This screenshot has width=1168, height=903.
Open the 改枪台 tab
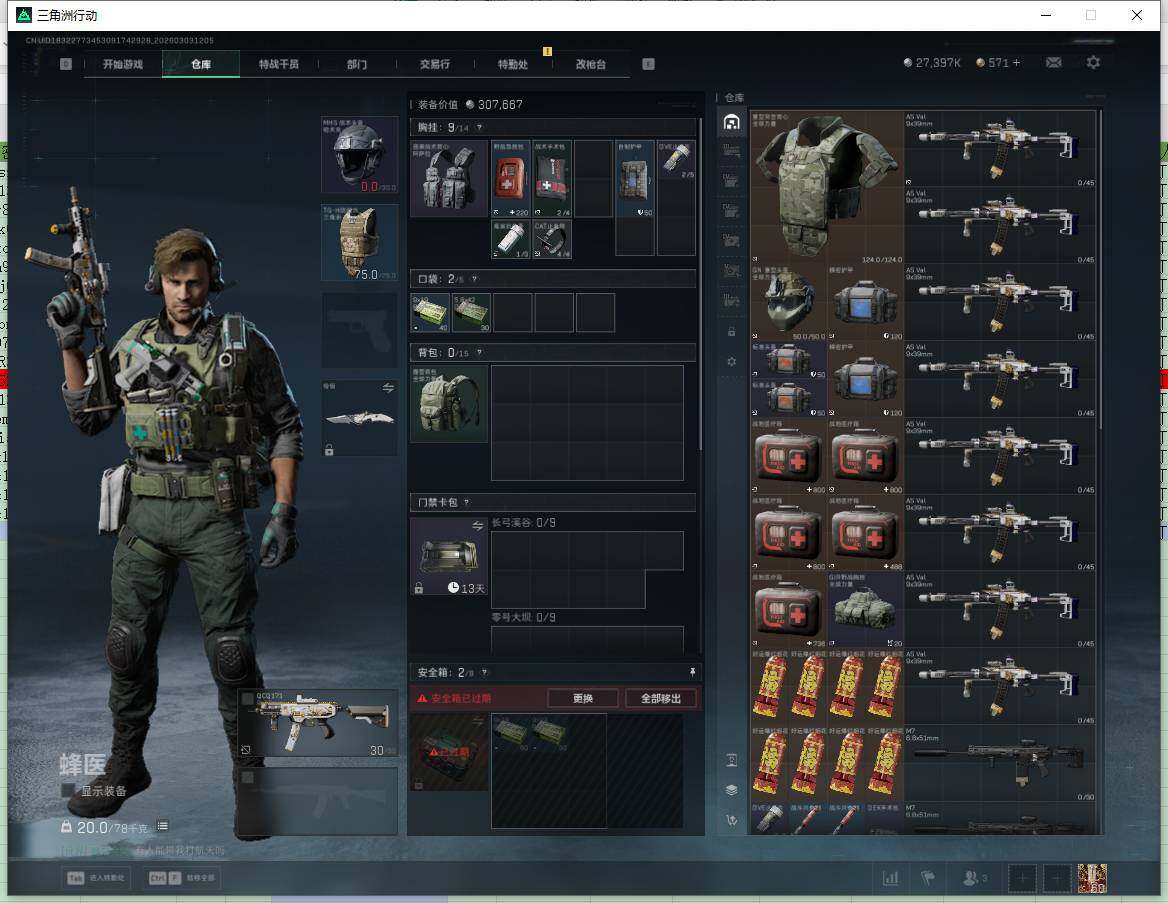point(591,64)
